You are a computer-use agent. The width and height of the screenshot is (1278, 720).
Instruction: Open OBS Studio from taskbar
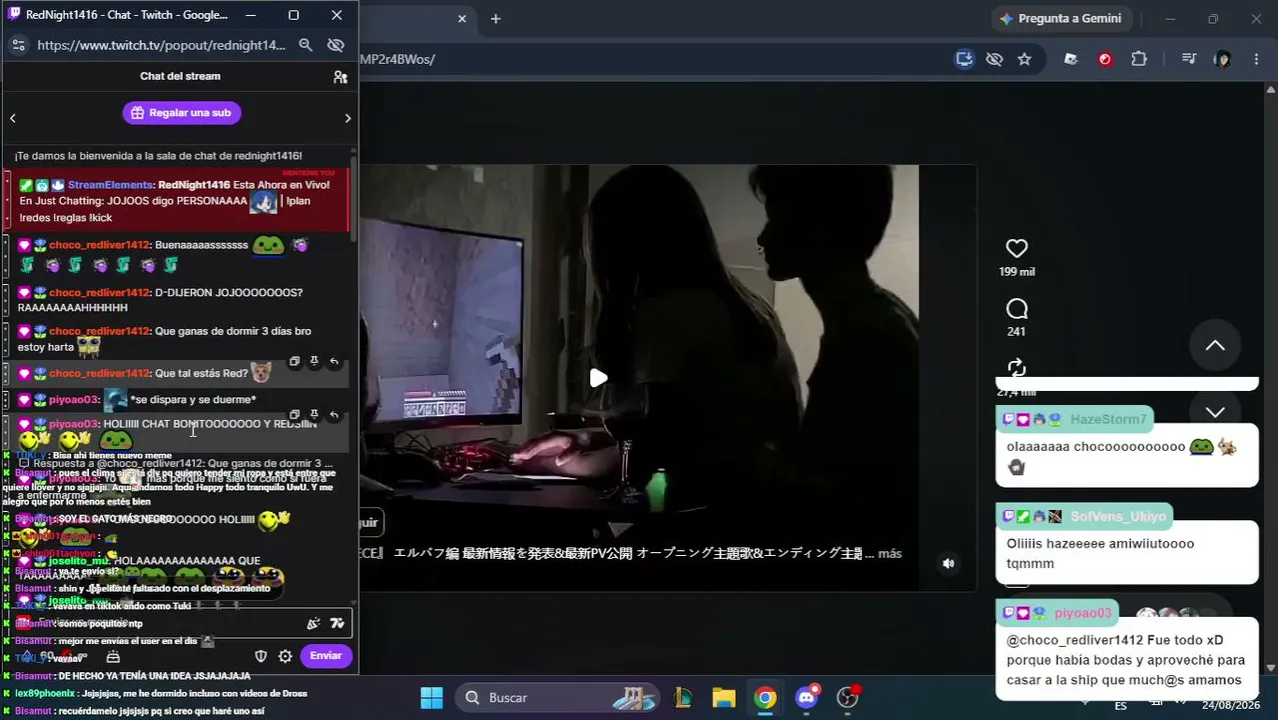click(848, 697)
